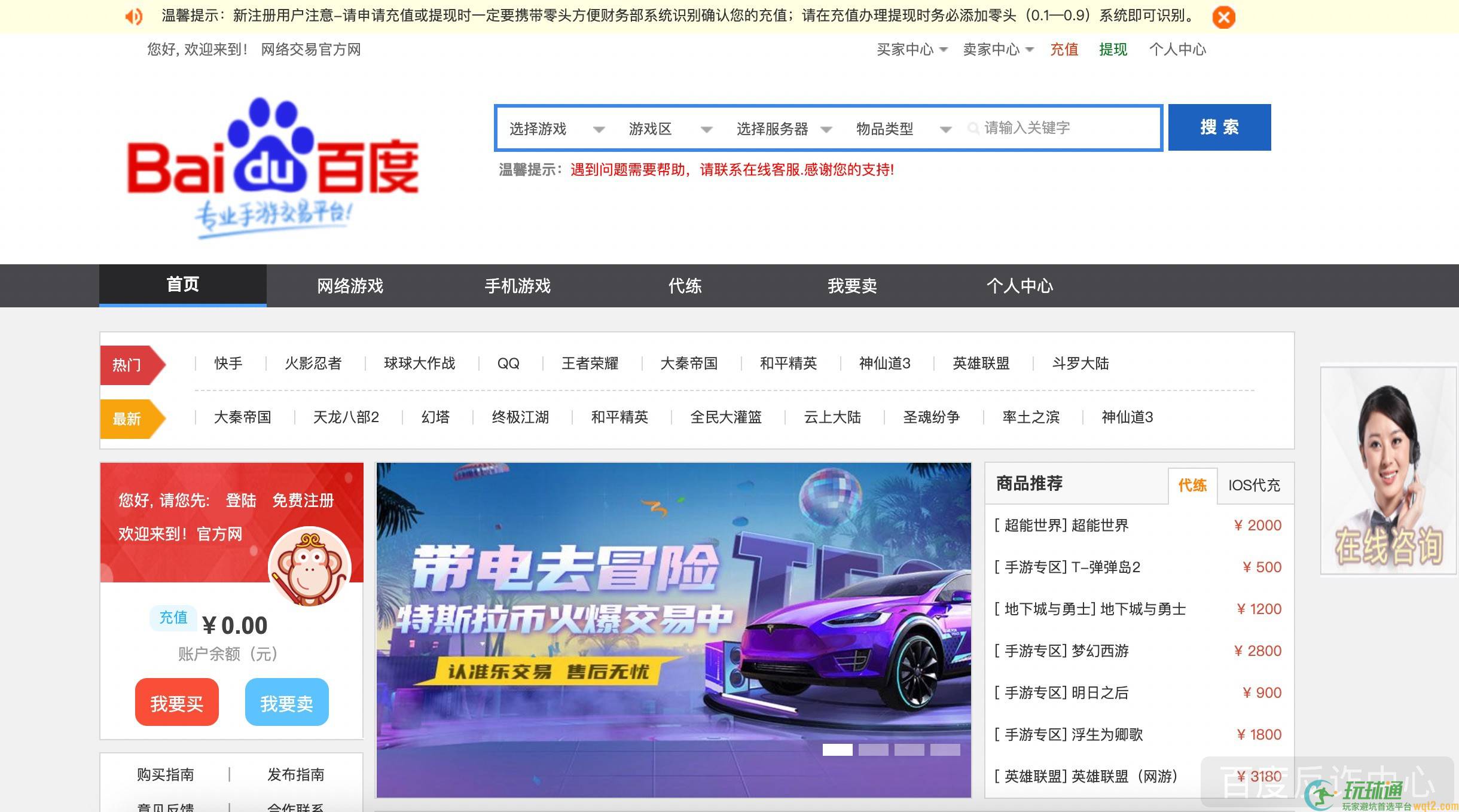
Task: Click the 登陆 login link
Action: [241, 500]
